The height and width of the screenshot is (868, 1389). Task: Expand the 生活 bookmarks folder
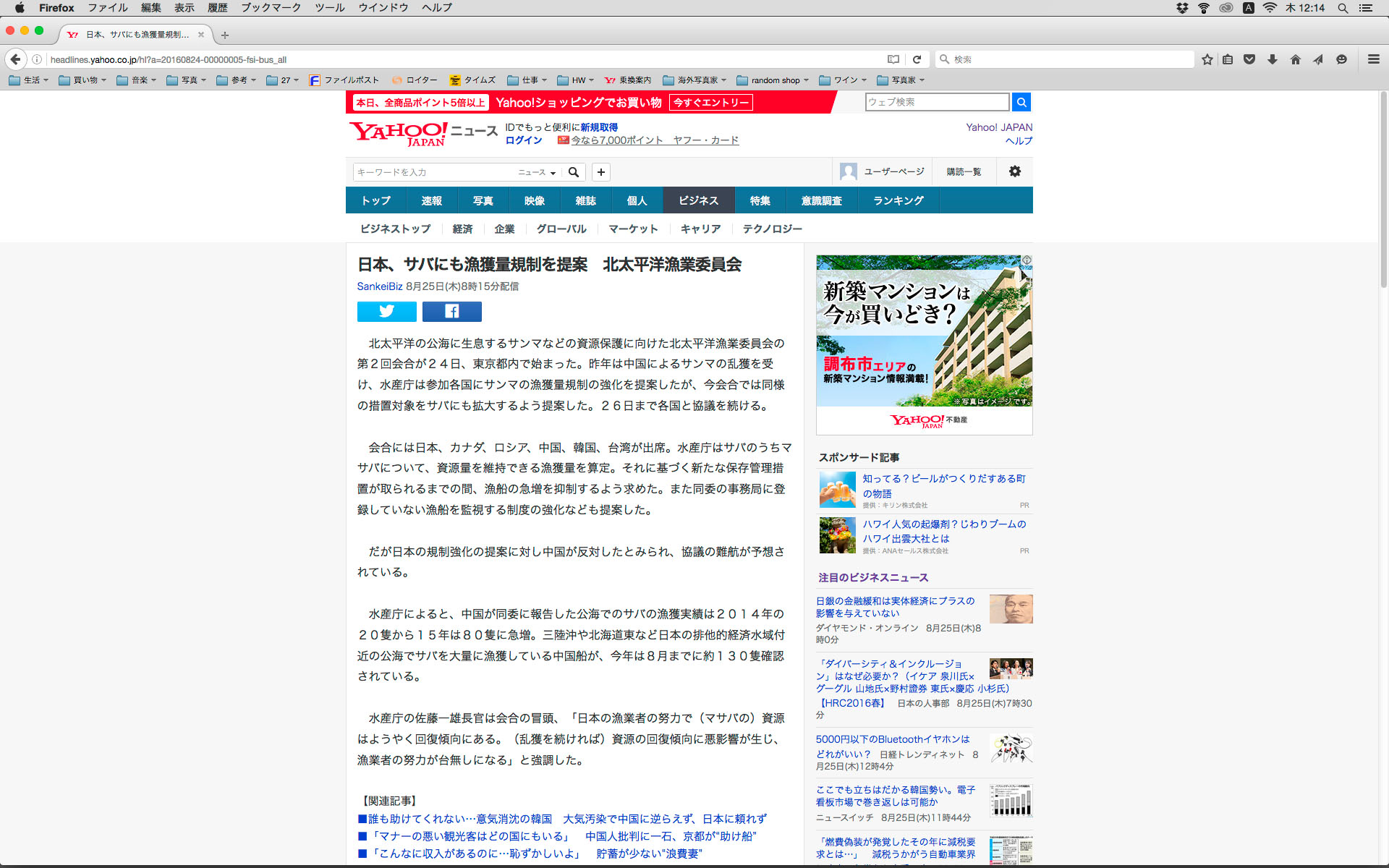[x=29, y=80]
